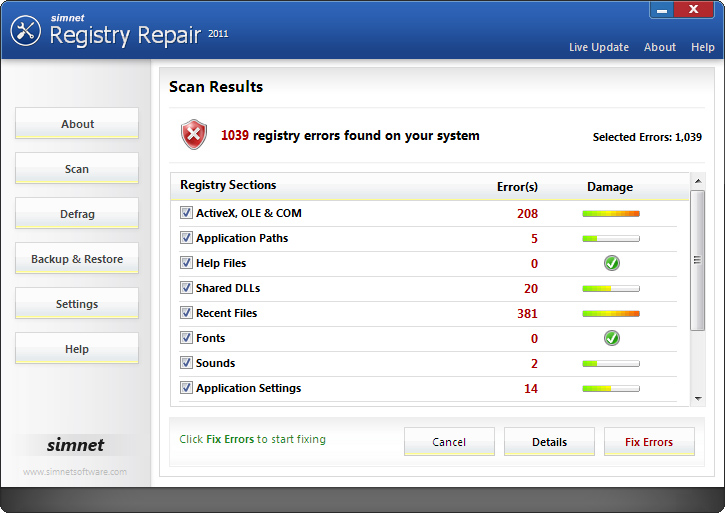Click the green checkmark for Help Files
This screenshot has width=725, height=513.
click(611, 263)
